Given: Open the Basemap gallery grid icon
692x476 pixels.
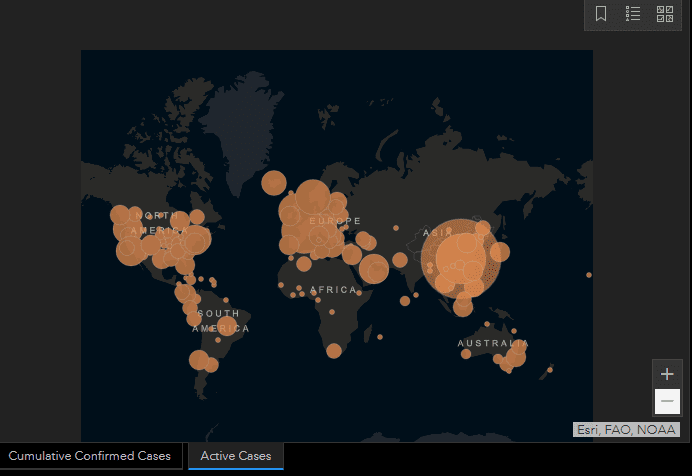Looking at the screenshot, I should (x=665, y=14).
